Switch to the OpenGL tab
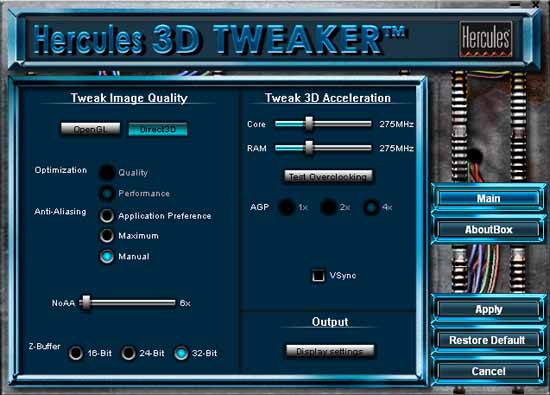 pos(90,129)
